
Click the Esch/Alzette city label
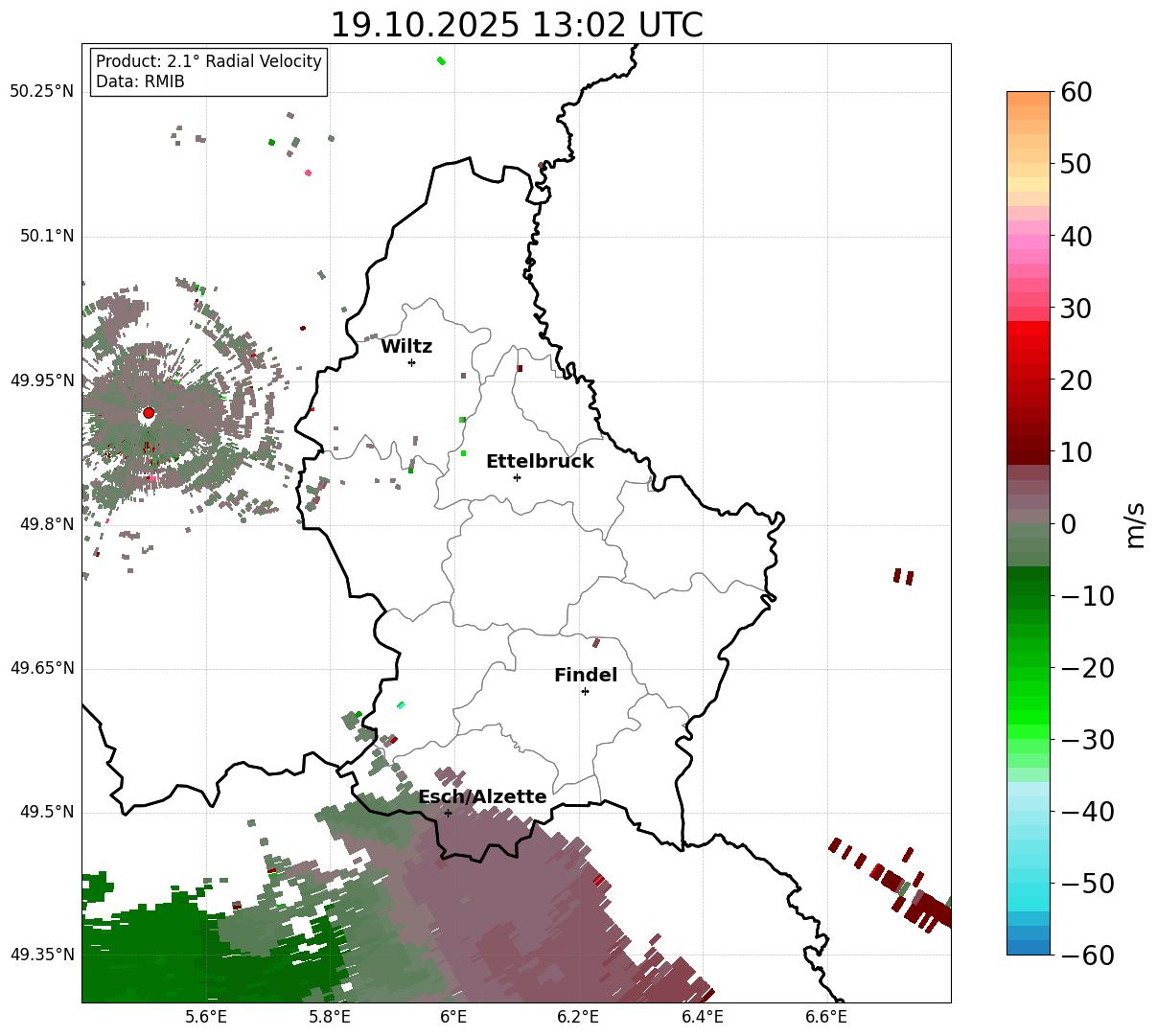pos(482,797)
